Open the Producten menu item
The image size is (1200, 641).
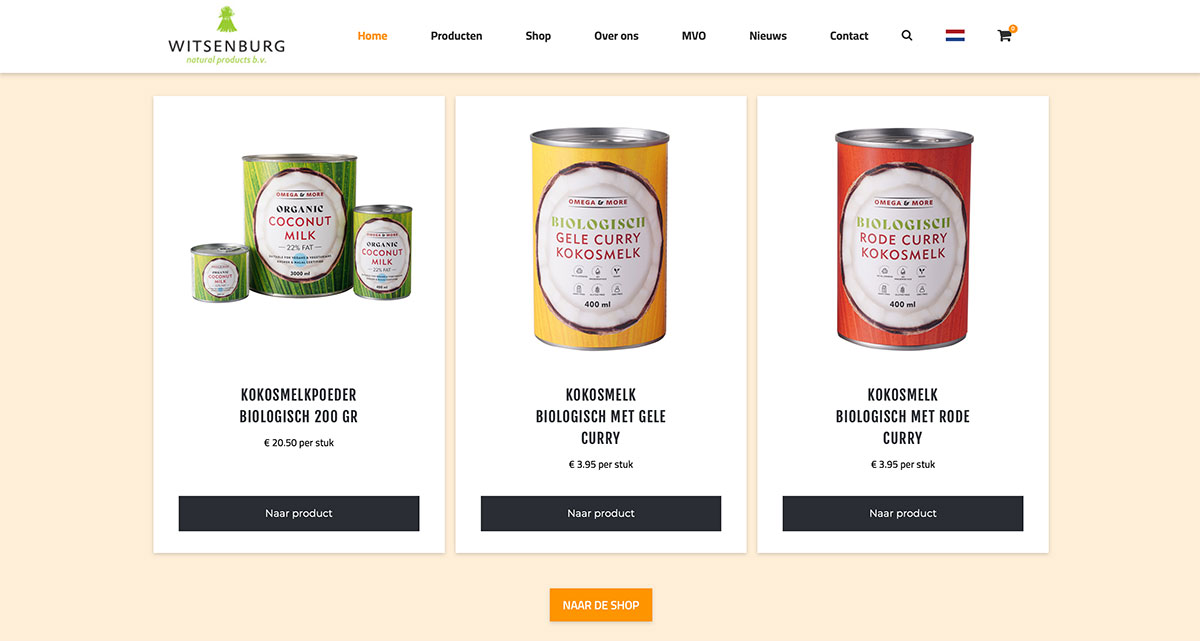point(456,36)
